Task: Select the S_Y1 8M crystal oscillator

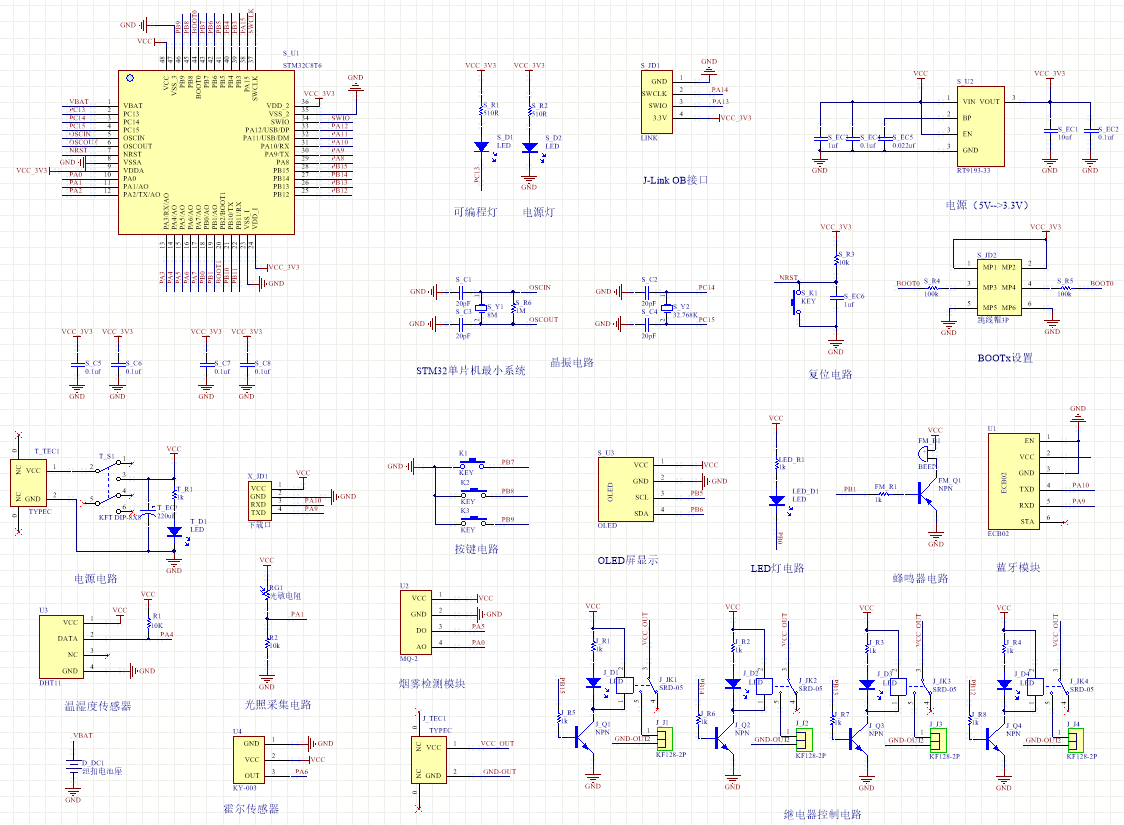Action: tap(478, 308)
